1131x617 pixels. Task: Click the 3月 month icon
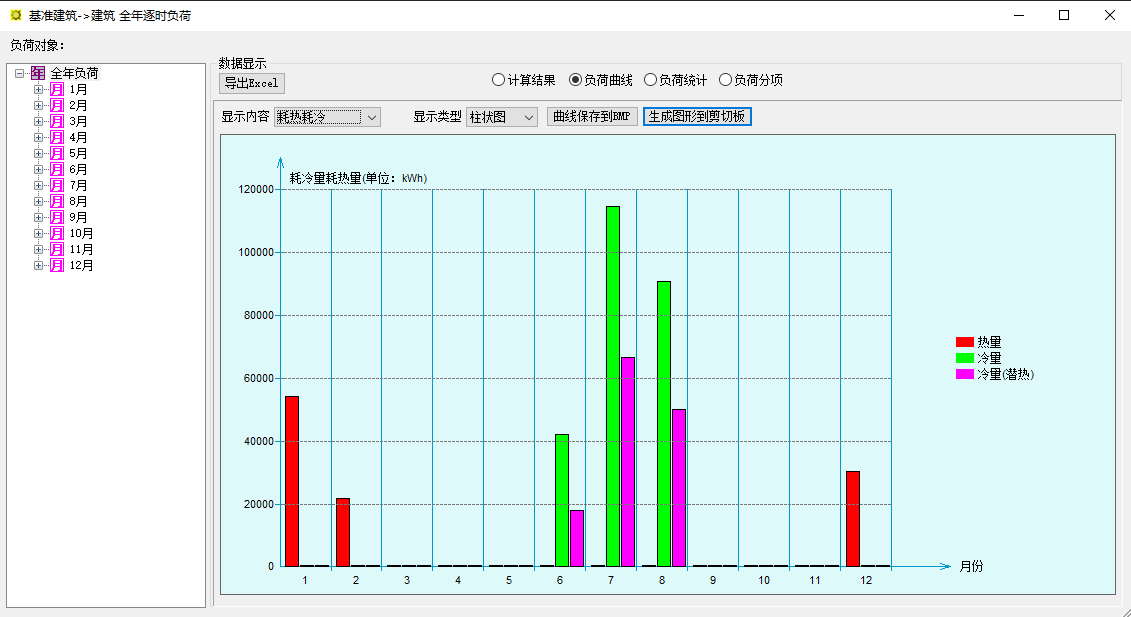pyautogui.click(x=57, y=121)
